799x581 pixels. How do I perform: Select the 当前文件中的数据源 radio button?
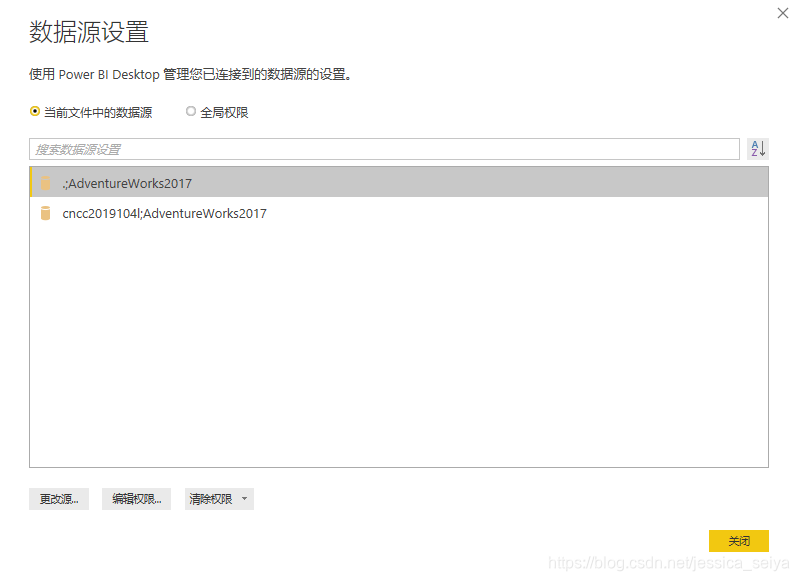pyautogui.click(x=35, y=111)
